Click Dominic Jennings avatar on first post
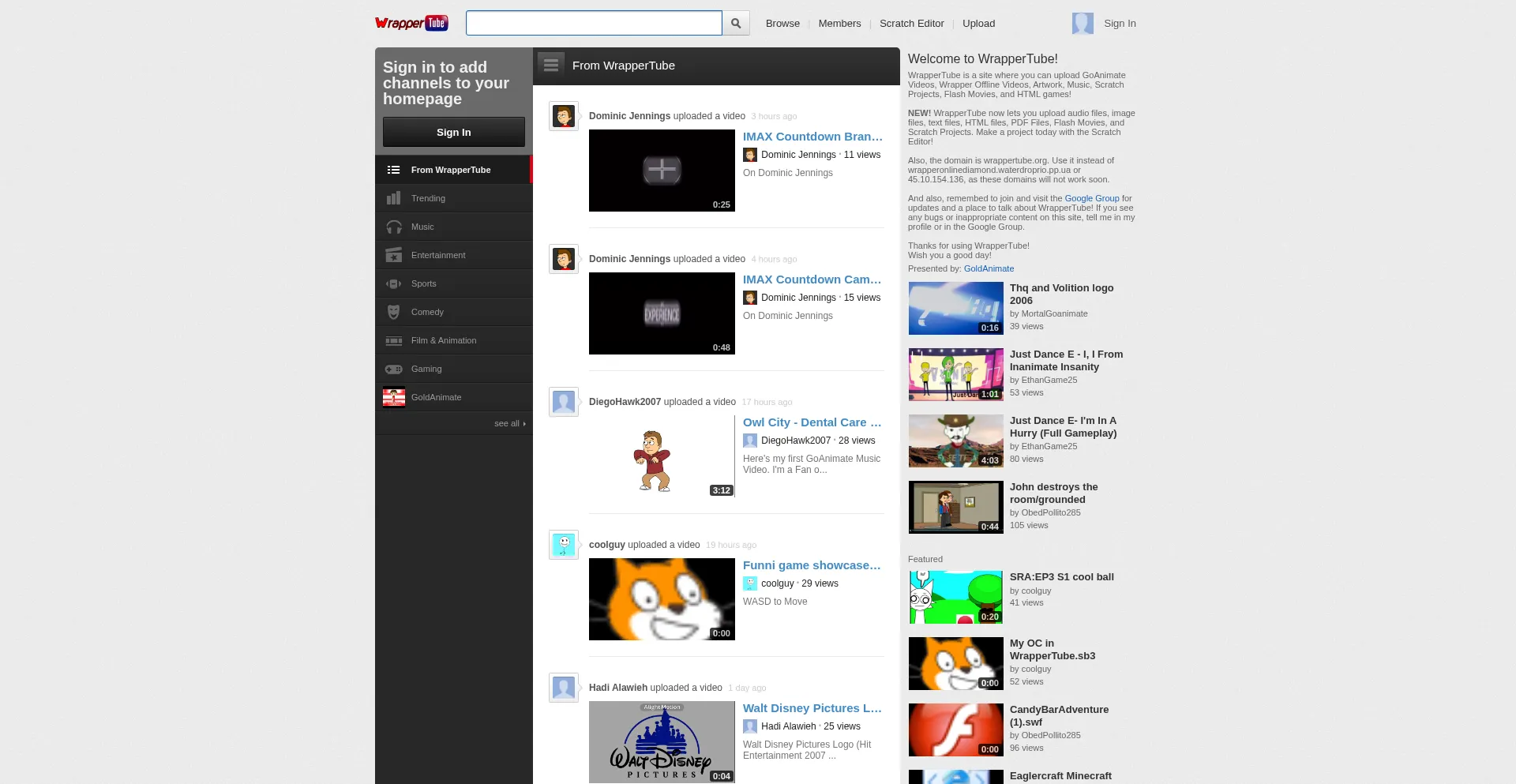 pos(564,117)
